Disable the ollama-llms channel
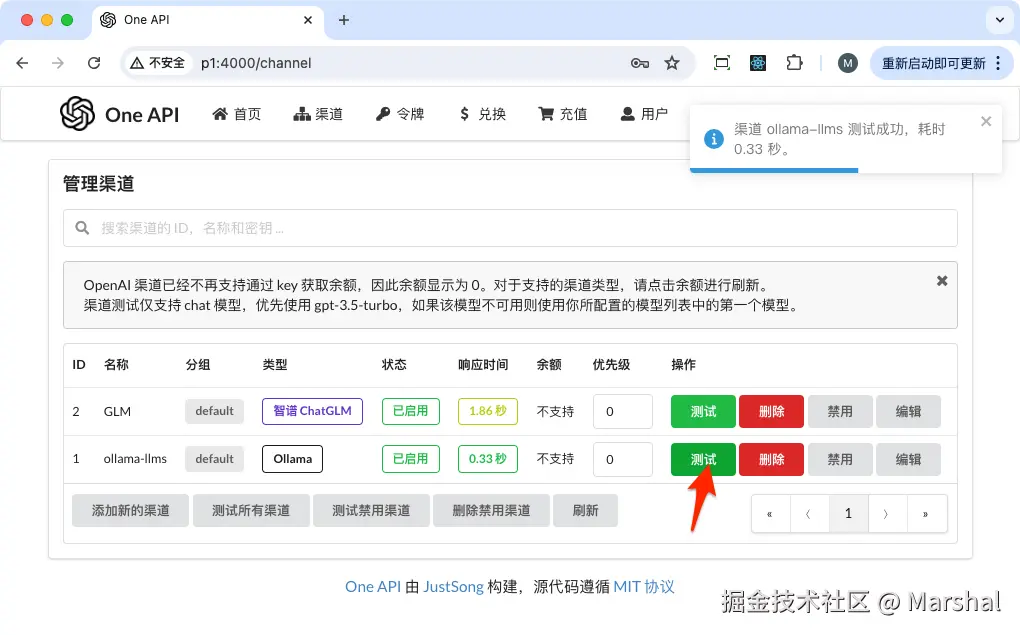 [x=840, y=459]
